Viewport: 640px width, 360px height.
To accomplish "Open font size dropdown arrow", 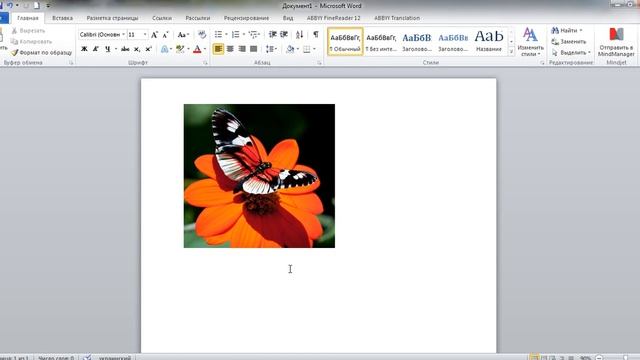I will point(145,35).
